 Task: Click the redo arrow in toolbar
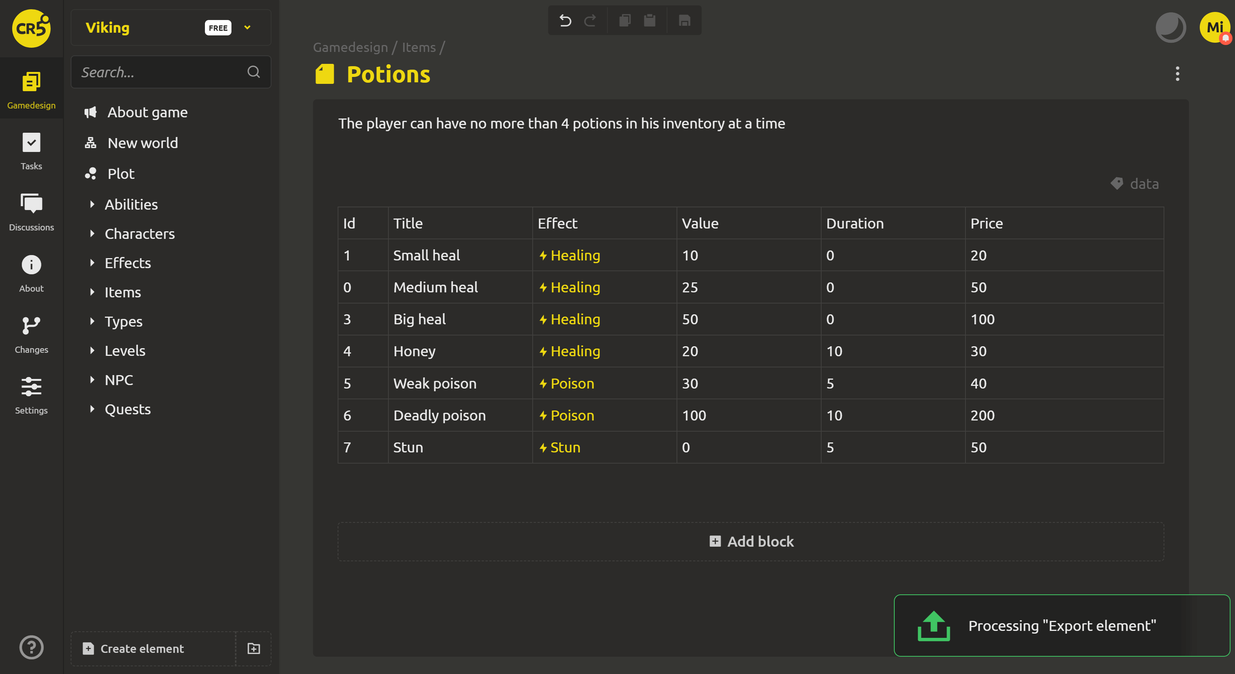590,21
